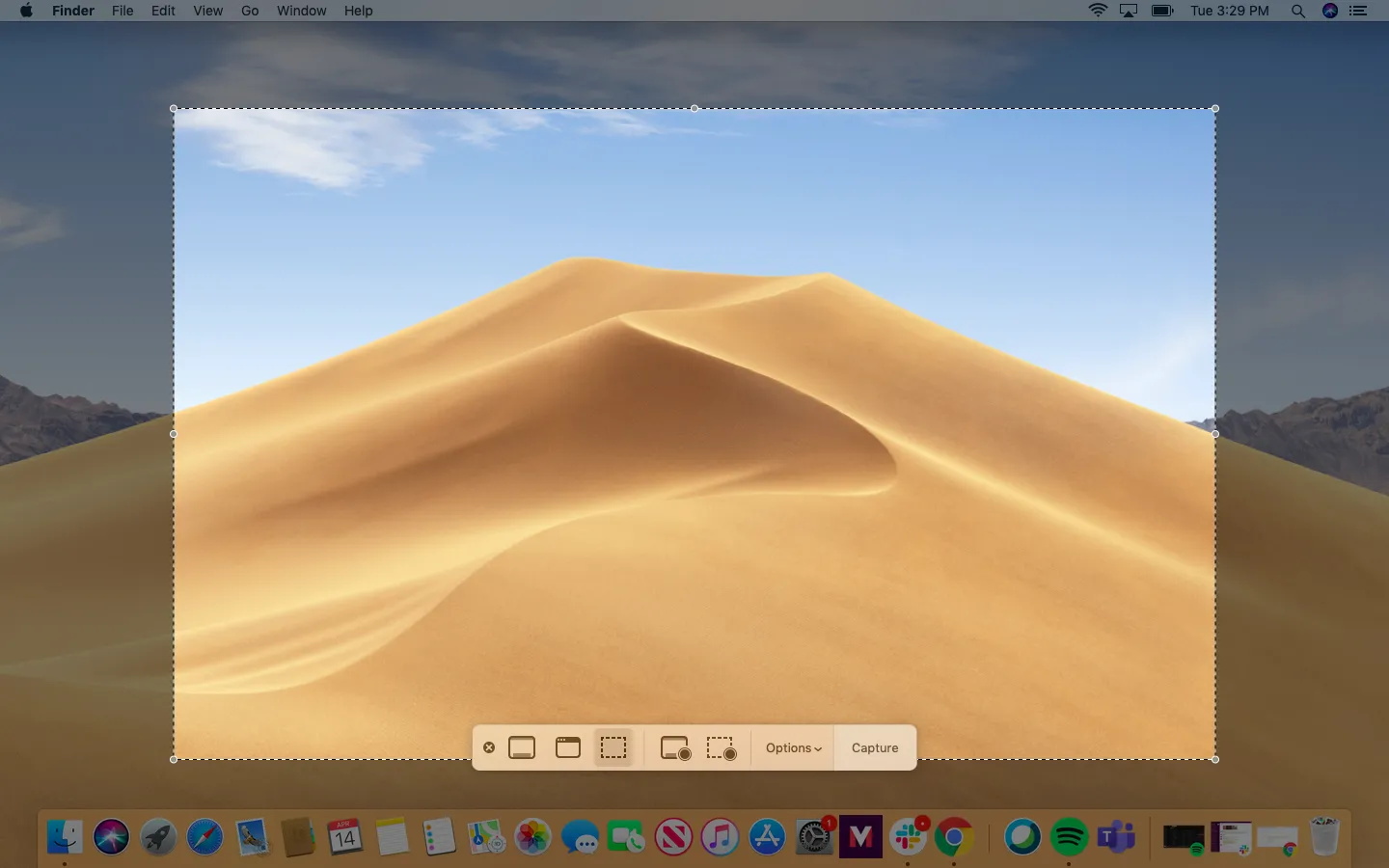Open Slack from the Dock
1389x868 pixels.
908,837
